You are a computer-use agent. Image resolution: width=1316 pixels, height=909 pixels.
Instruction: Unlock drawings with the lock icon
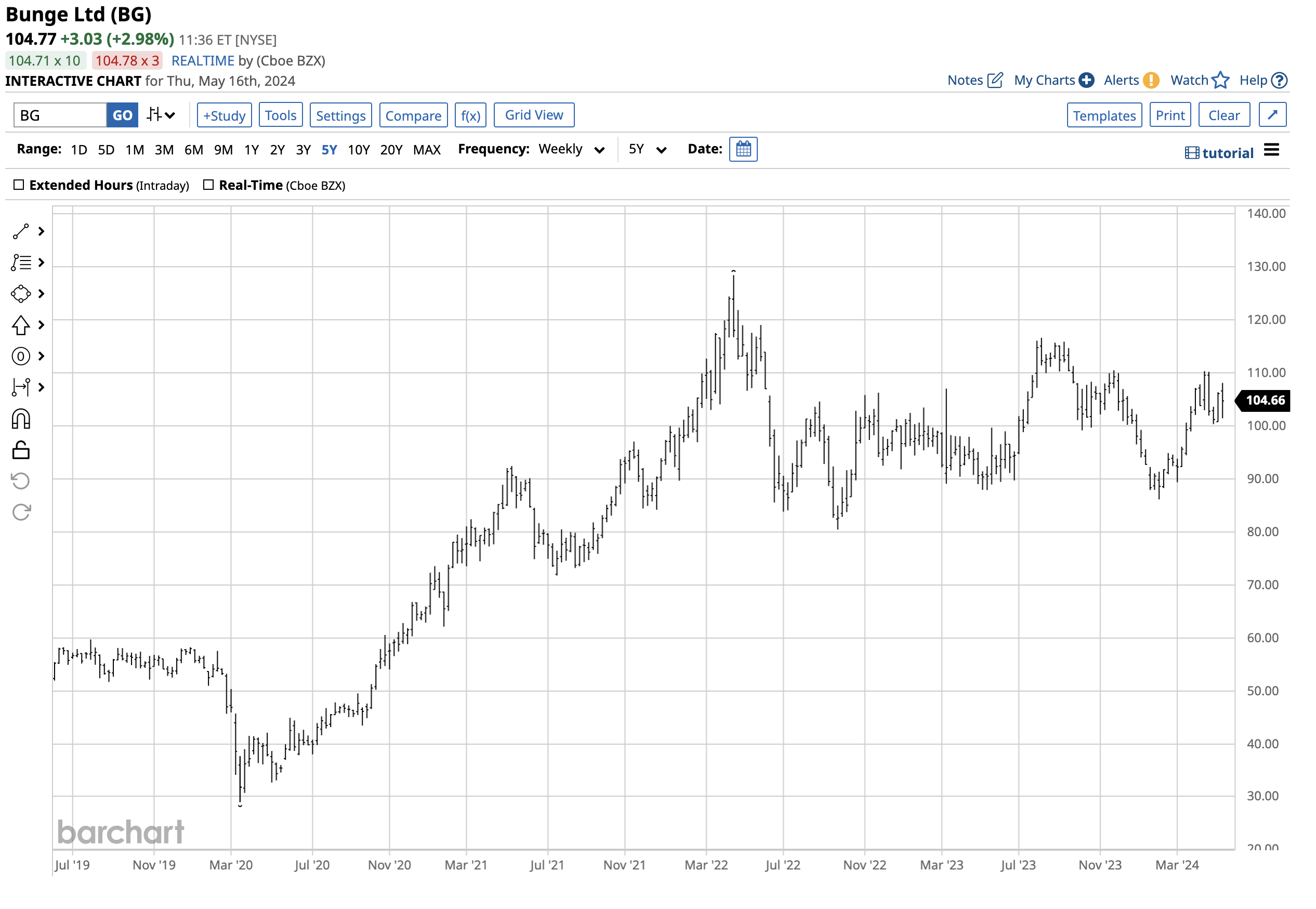(x=21, y=450)
